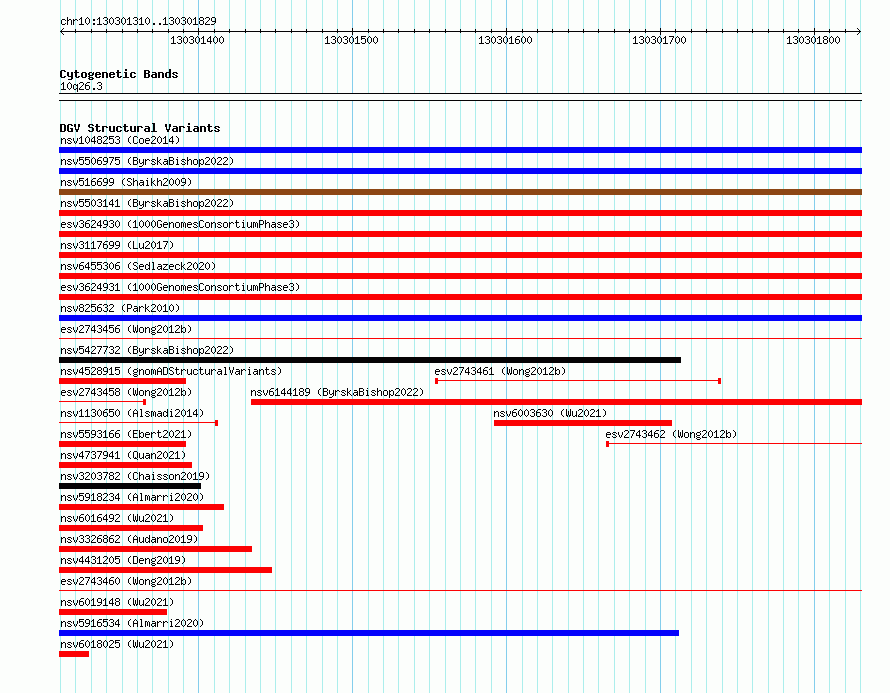
Task: Click the nsv1048253 (Coe2014) variant label
Action: click(x=120, y=140)
